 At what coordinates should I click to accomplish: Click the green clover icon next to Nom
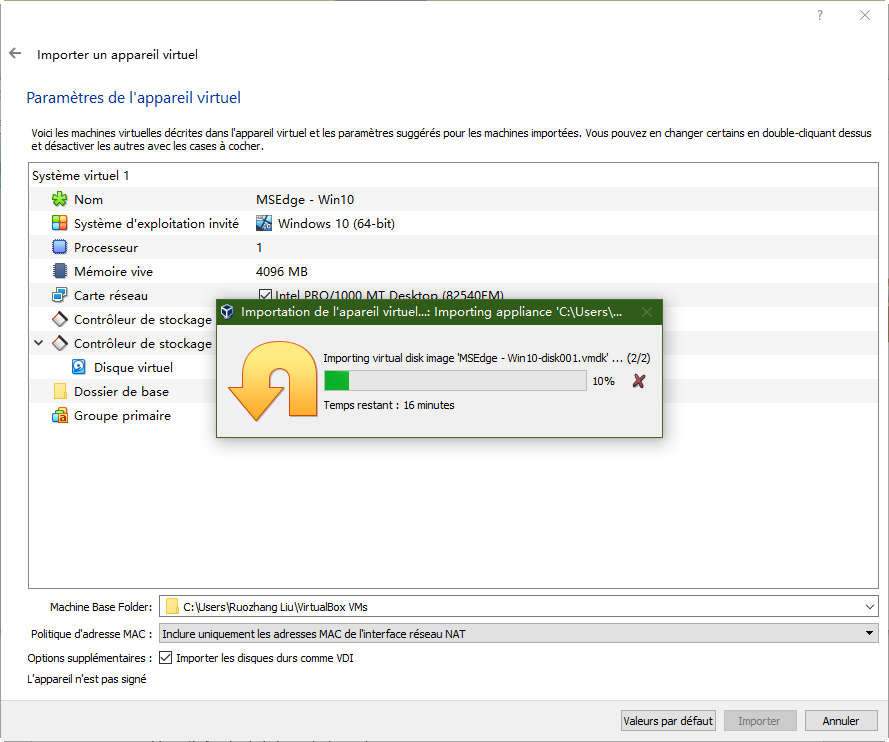(60, 200)
